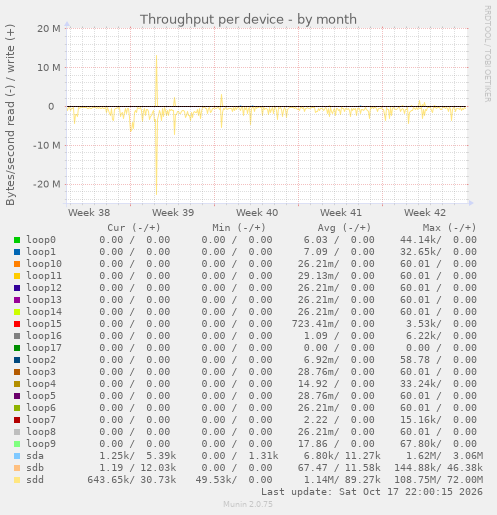Click the sdb peach legend swatch

click(17, 468)
